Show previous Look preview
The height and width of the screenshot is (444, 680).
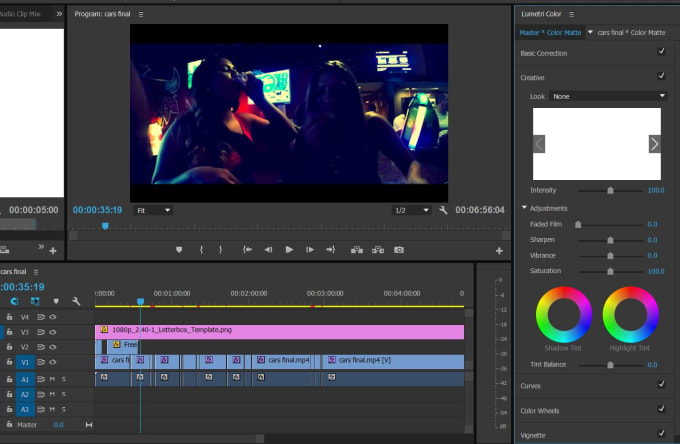coord(539,144)
